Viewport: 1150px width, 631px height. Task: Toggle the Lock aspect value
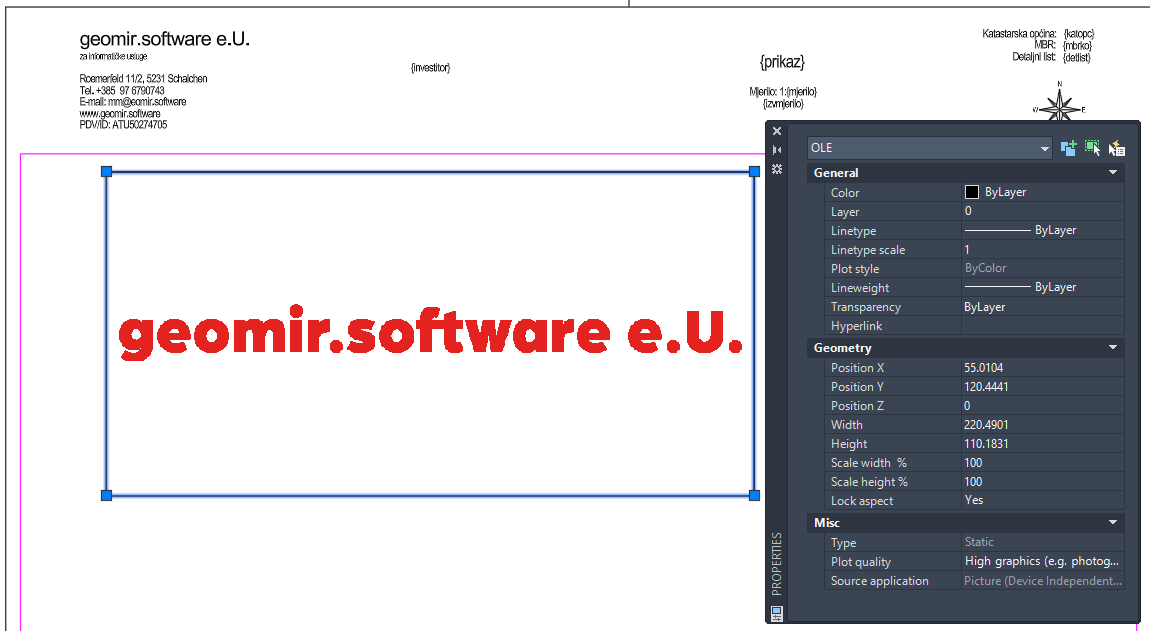tap(1040, 500)
